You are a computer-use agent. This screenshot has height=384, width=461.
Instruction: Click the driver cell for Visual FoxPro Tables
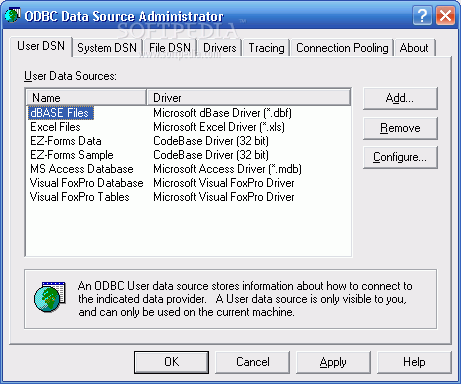(x=224, y=197)
